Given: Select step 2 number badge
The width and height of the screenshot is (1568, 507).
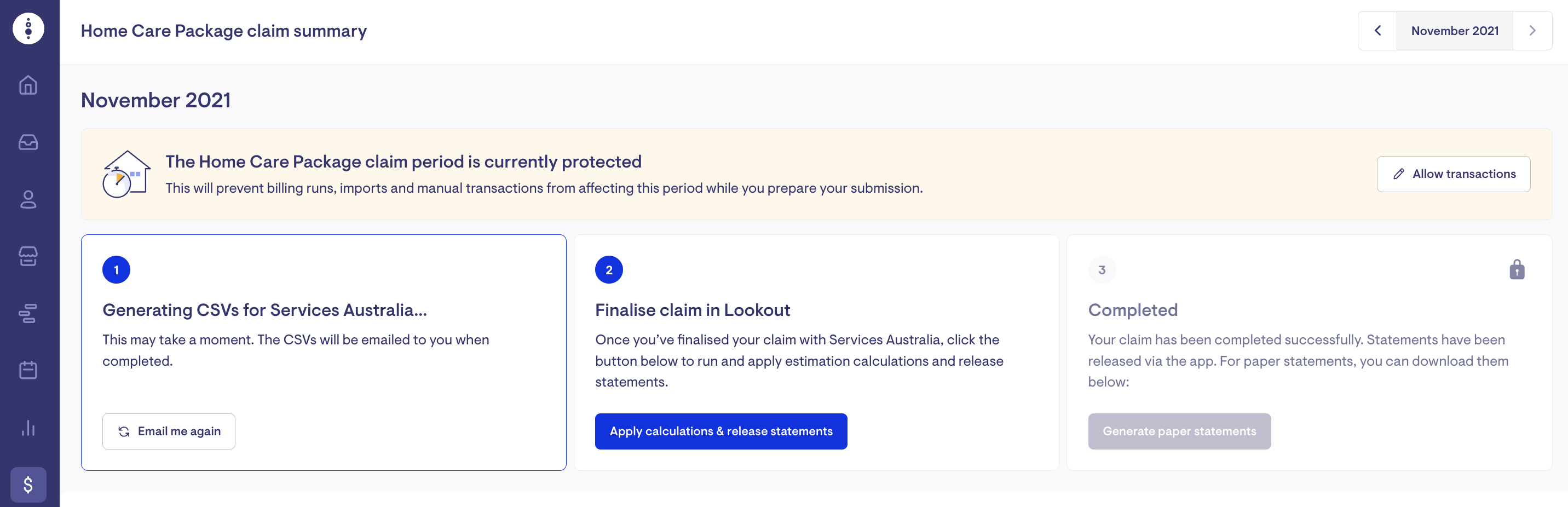Looking at the screenshot, I should click(609, 269).
